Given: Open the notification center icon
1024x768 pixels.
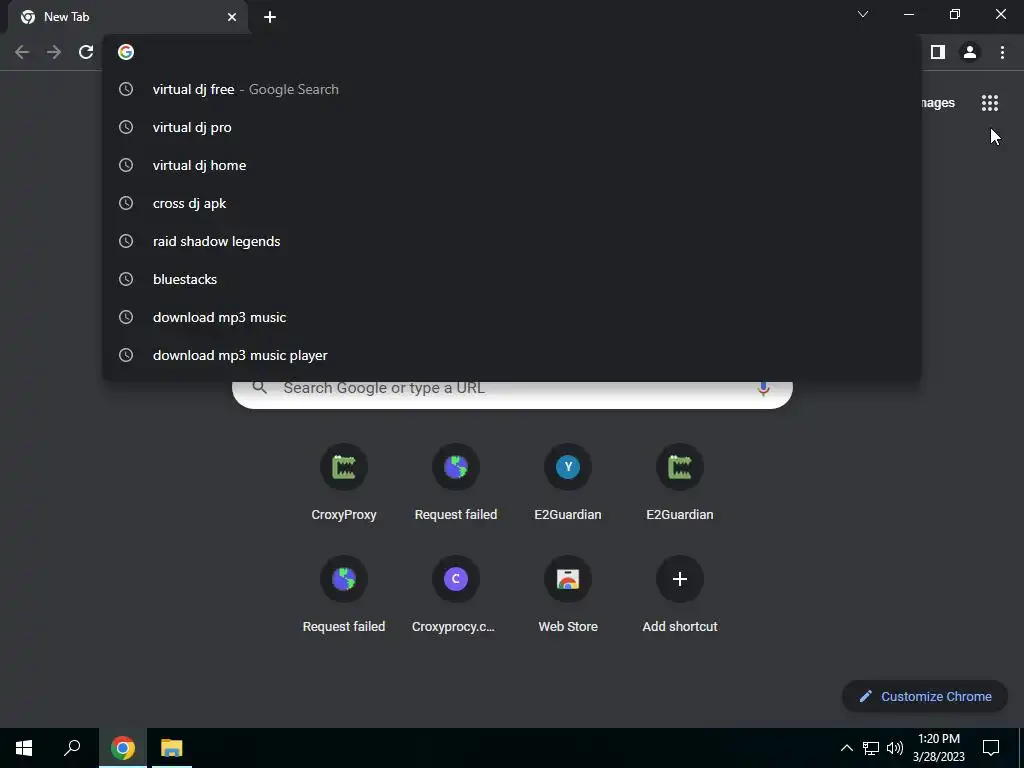Looking at the screenshot, I should (x=991, y=748).
